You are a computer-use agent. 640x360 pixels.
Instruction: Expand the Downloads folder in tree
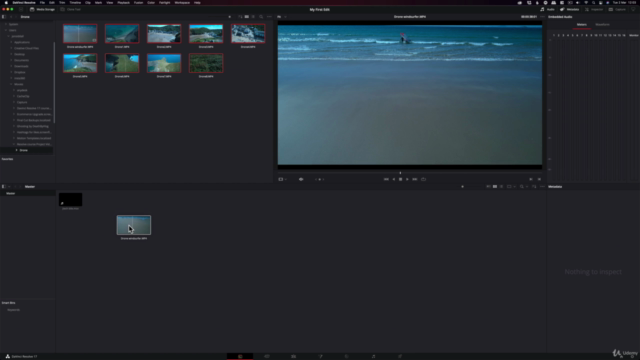[x=11, y=66]
